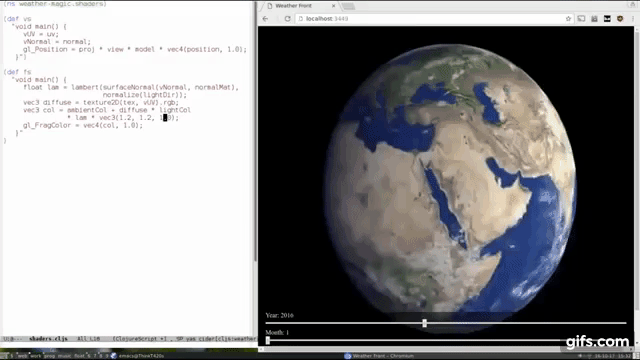Click the 'normalize(lightDir));' line
The image size is (640, 360).
click(144, 95)
